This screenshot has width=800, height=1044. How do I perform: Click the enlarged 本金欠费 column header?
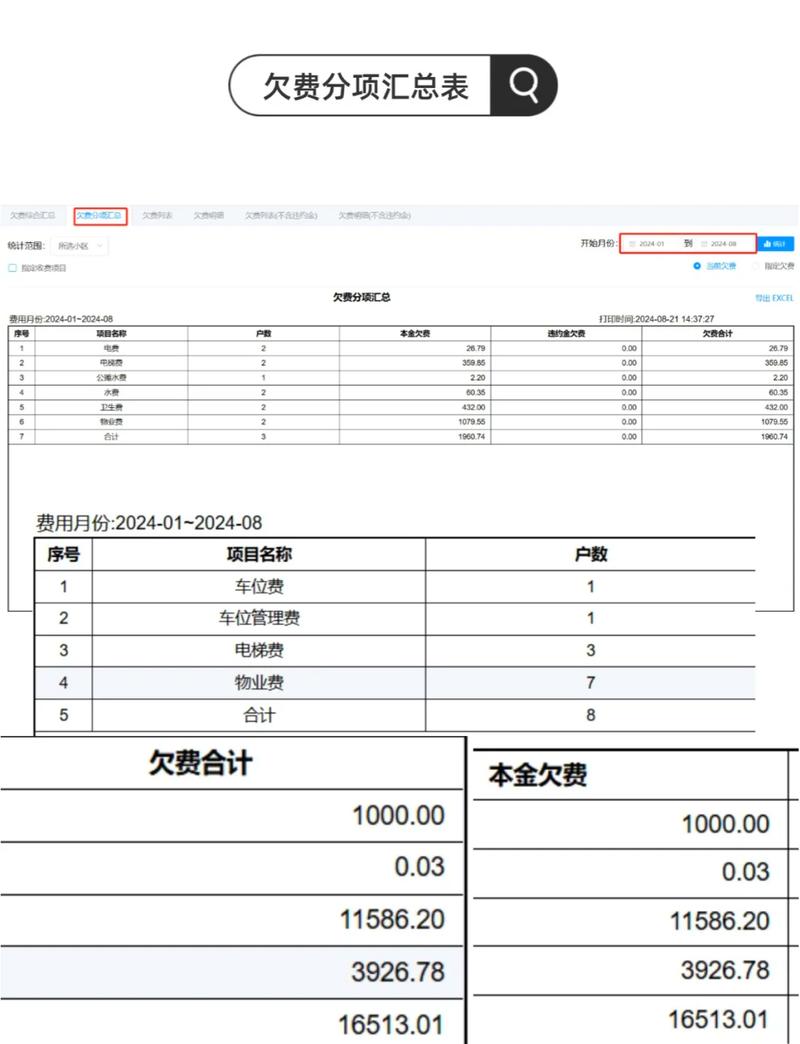pos(538,774)
